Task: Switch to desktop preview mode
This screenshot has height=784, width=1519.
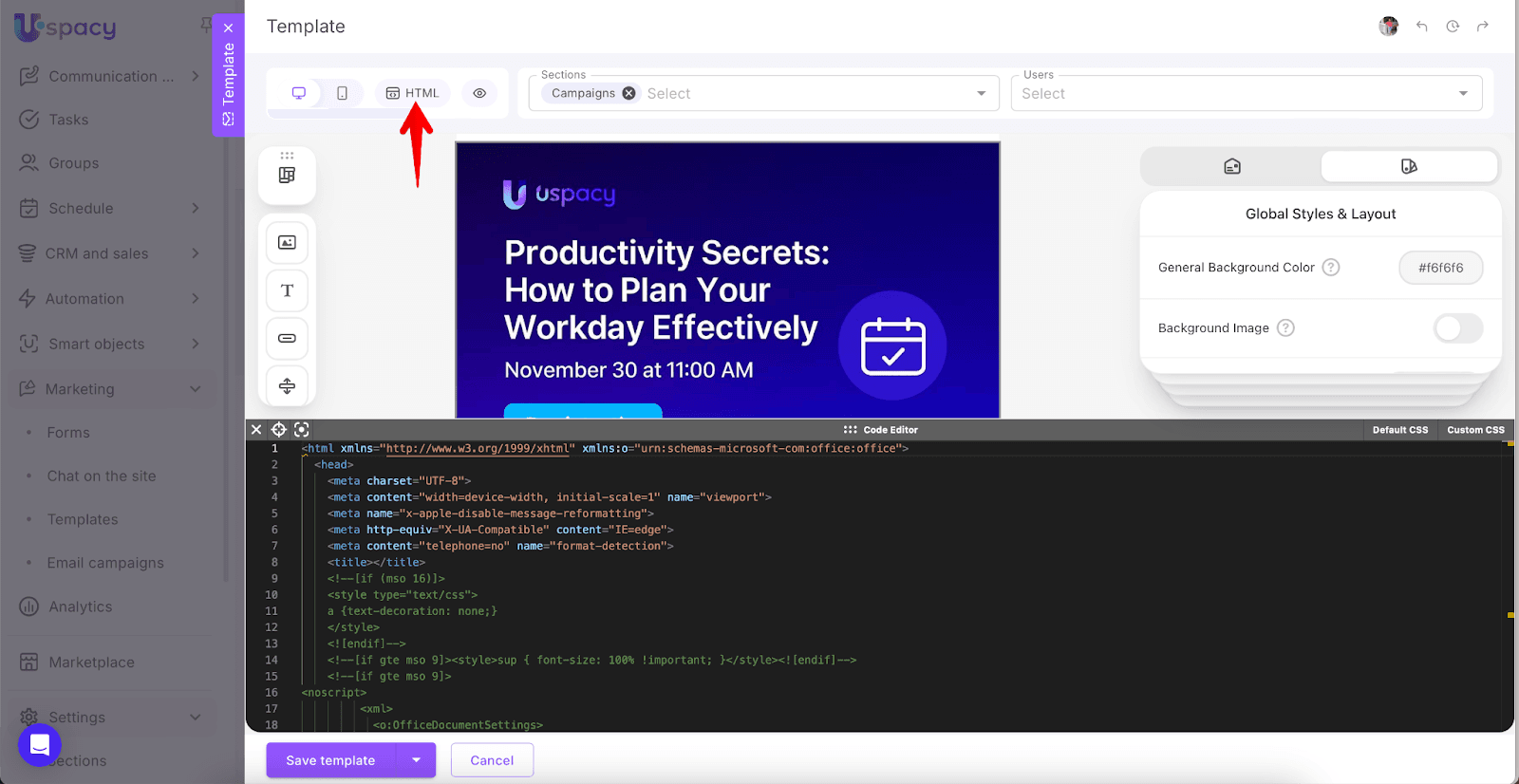Action: 299,93
